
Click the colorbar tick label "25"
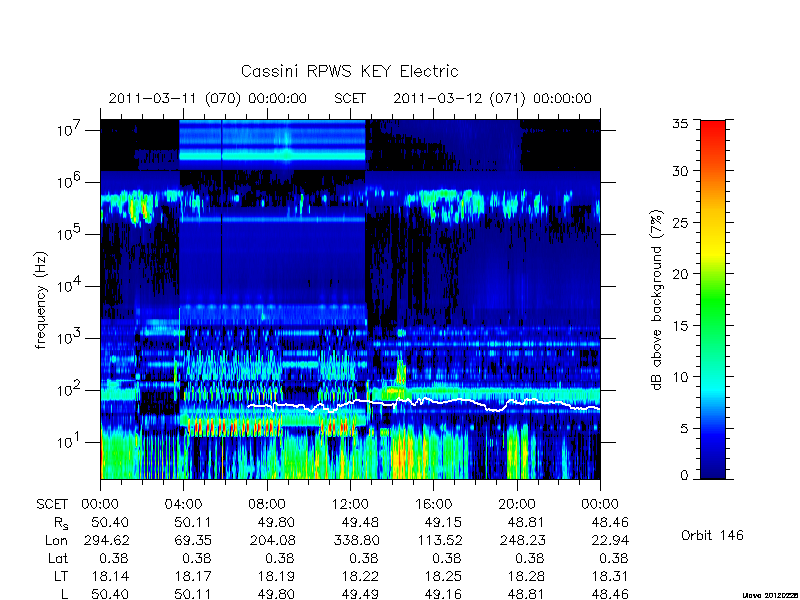[x=681, y=222]
